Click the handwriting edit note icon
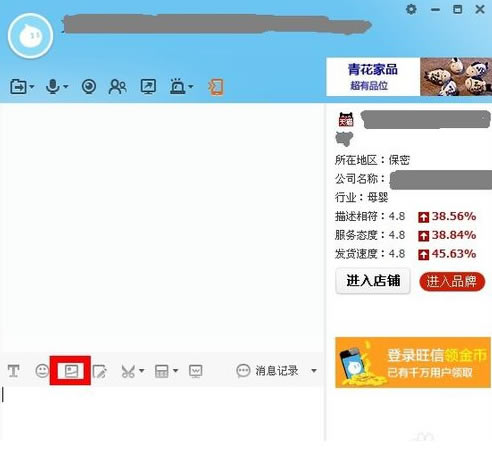This screenshot has height=451, width=492. [x=100, y=371]
